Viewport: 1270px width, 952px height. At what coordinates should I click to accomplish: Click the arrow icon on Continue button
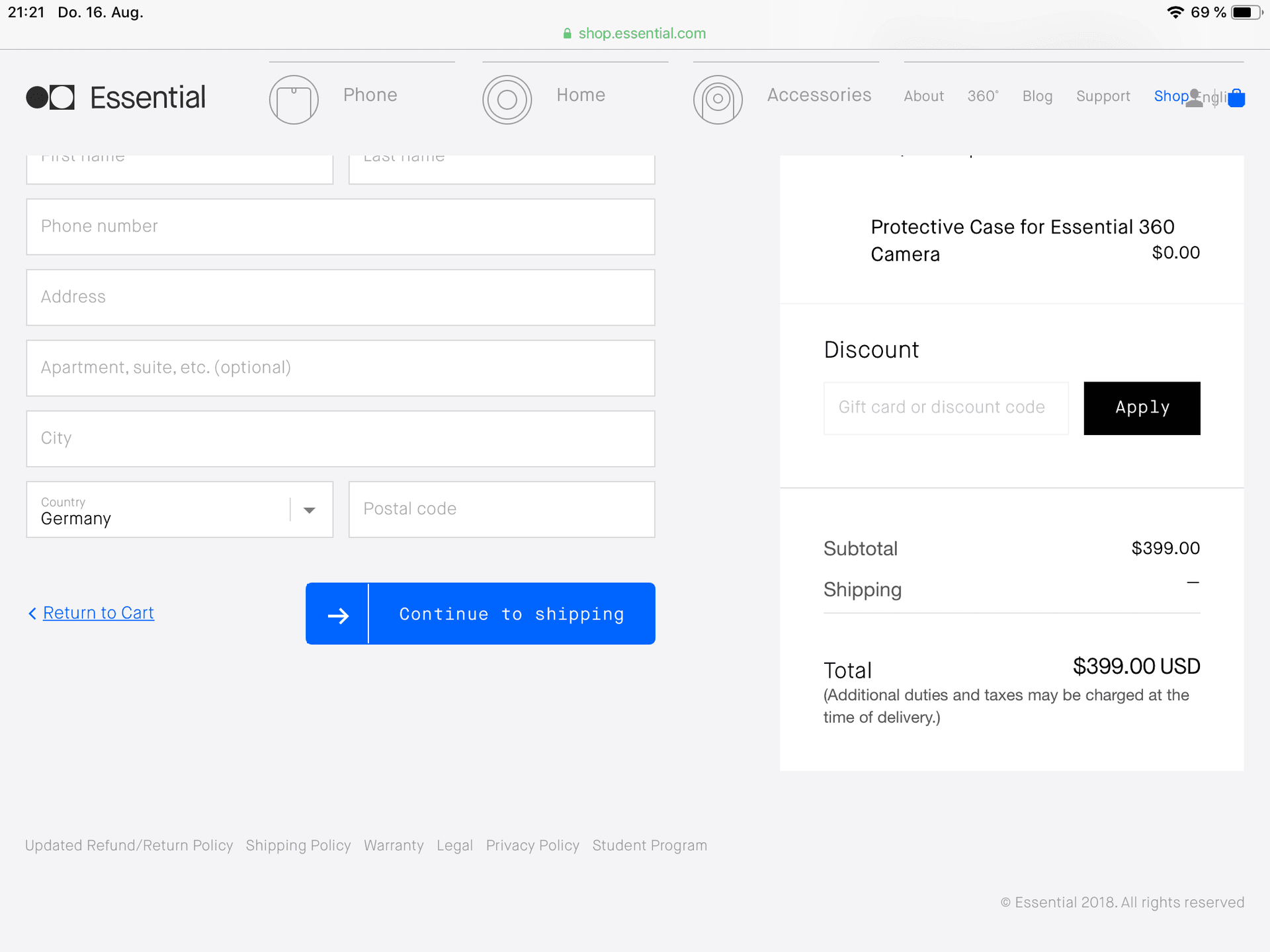click(x=338, y=615)
